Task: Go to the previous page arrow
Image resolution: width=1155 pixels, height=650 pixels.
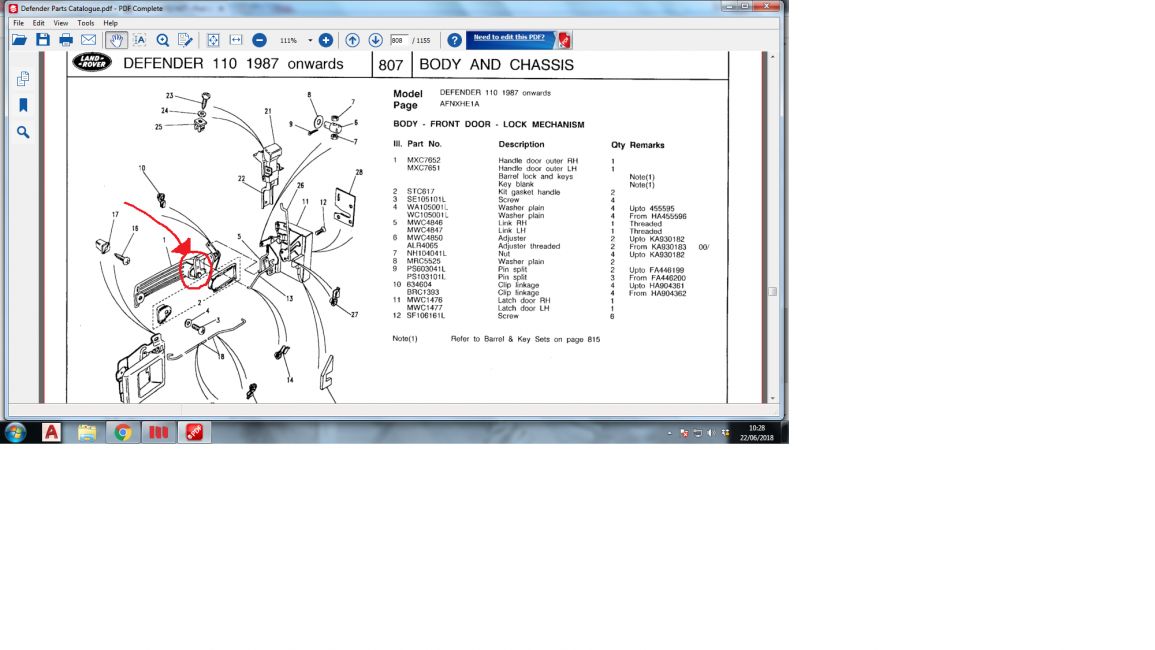Action: point(352,40)
